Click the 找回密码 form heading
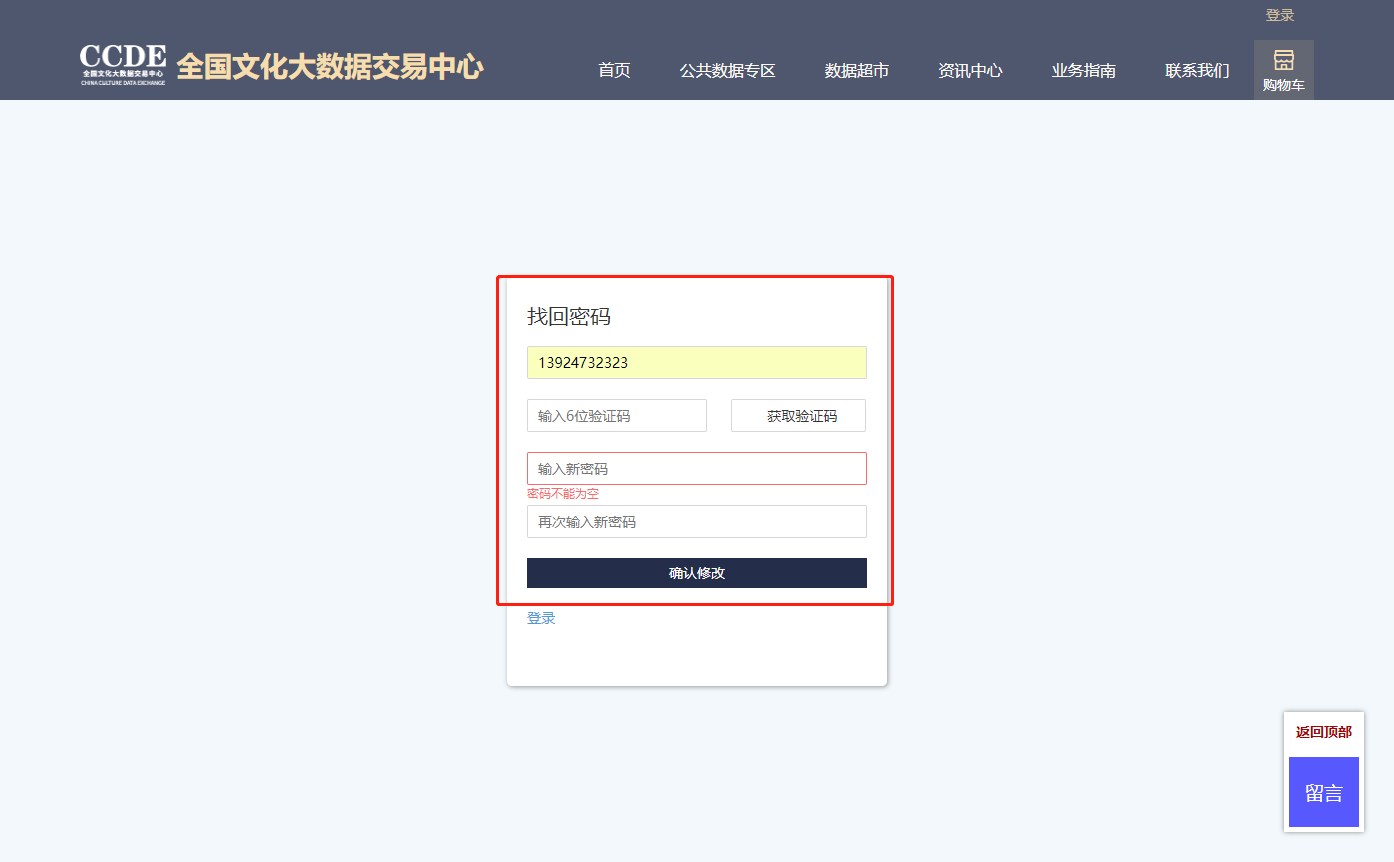1394x862 pixels. click(568, 317)
